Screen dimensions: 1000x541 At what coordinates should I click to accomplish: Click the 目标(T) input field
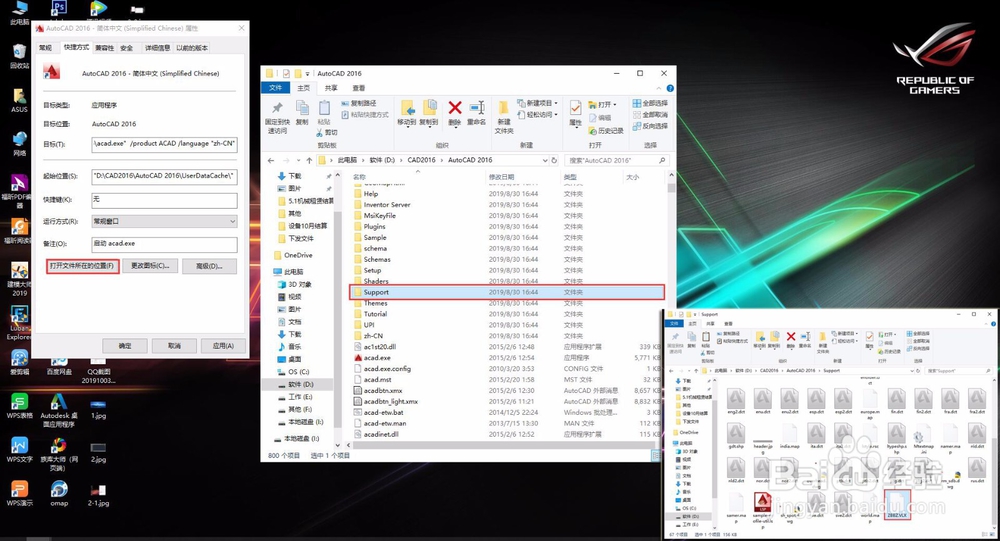[165, 144]
